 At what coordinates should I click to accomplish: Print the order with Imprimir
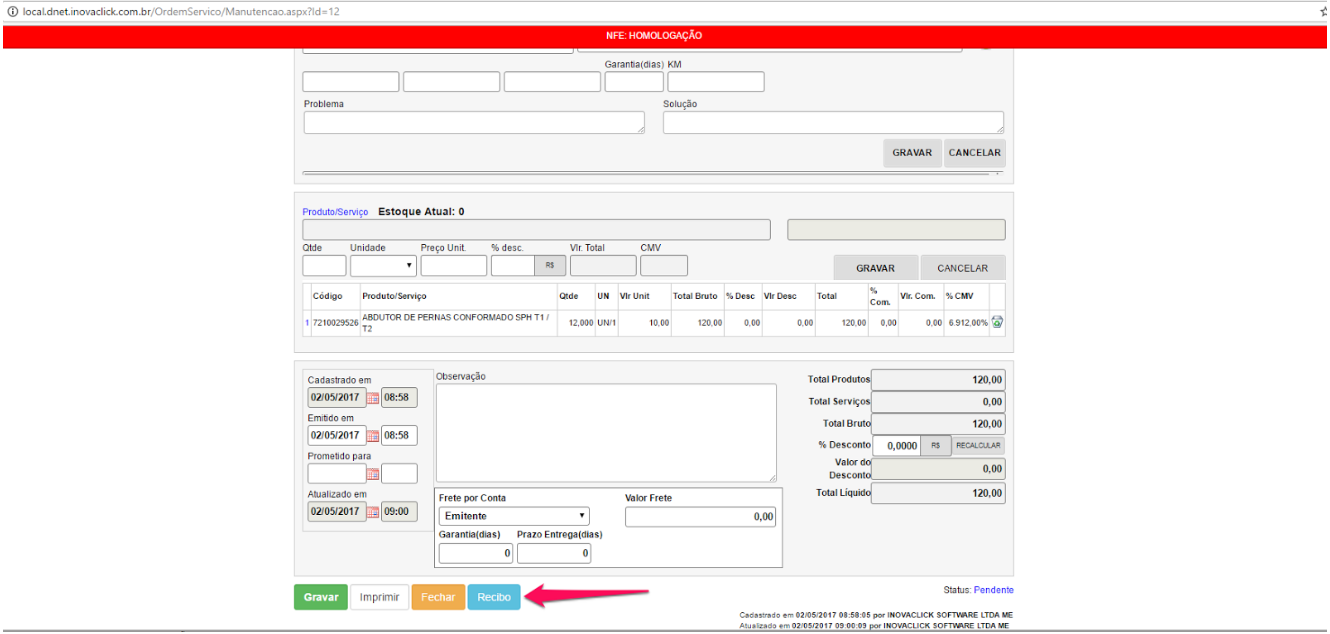(379, 597)
